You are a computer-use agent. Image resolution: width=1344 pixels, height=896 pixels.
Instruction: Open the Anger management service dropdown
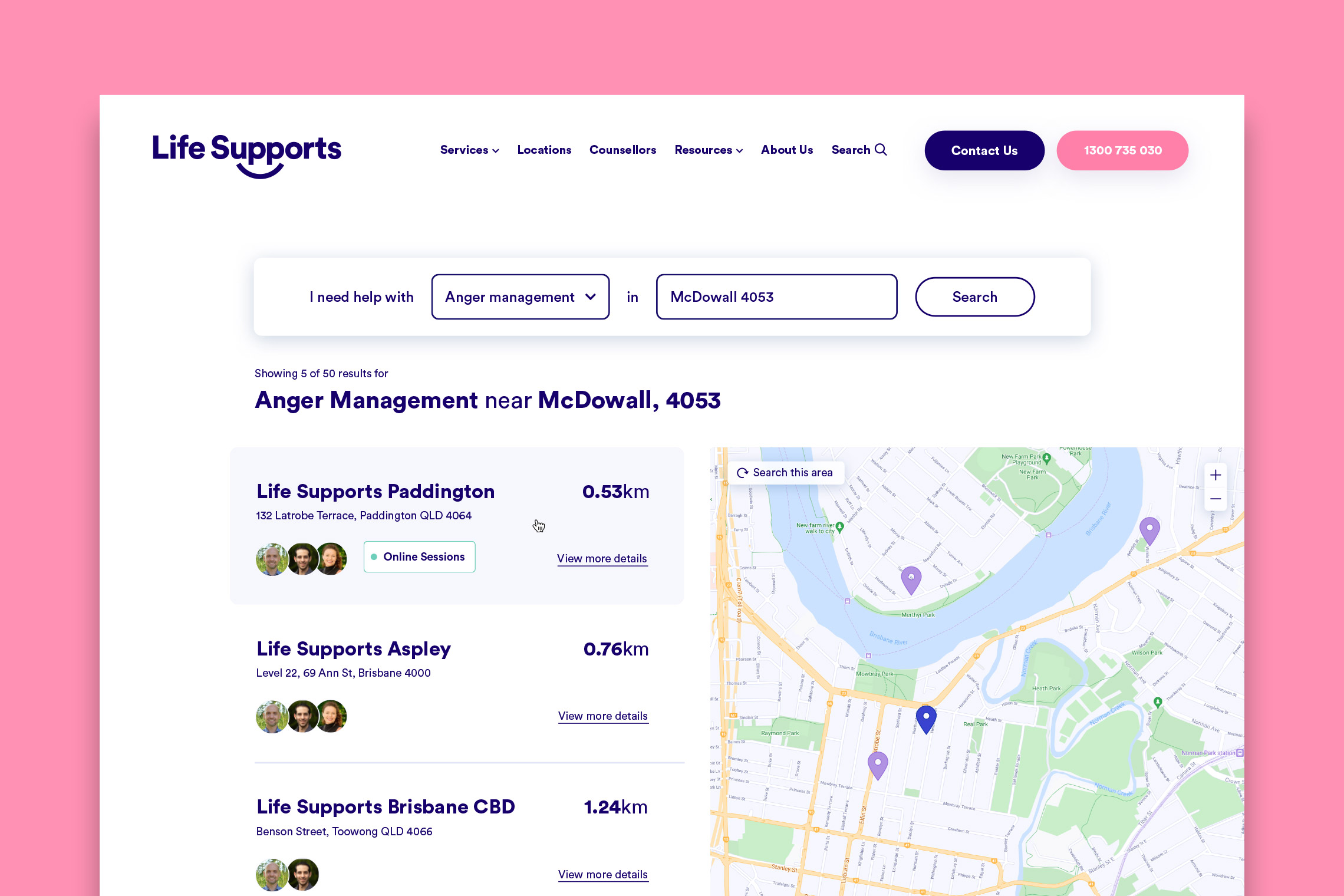520,297
